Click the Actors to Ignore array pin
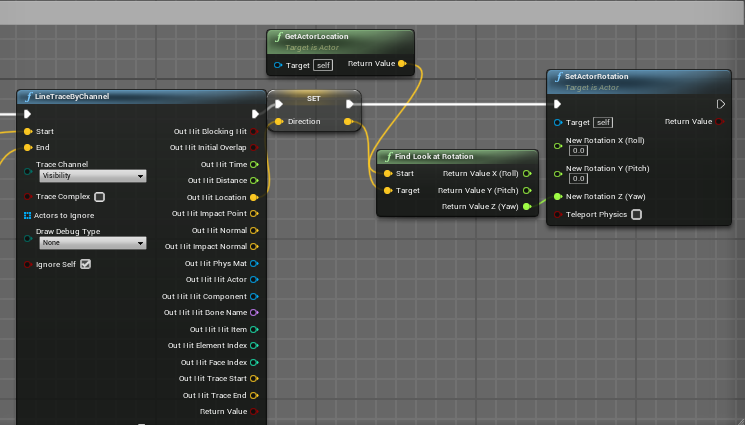This screenshot has height=425, width=745. click(27, 215)
